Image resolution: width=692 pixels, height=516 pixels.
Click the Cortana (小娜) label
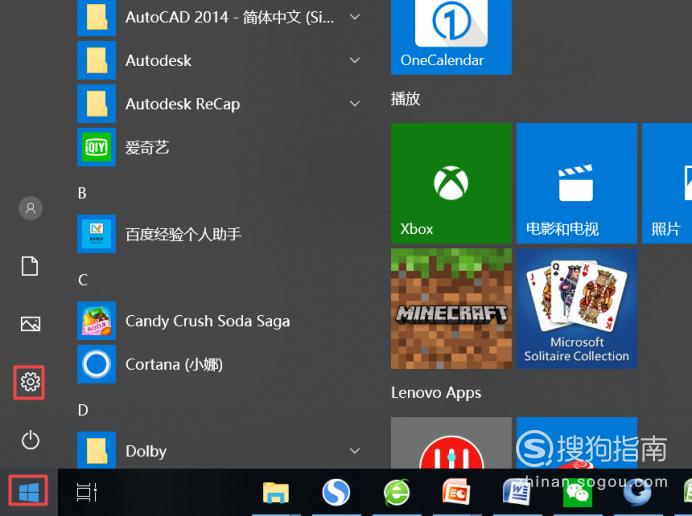click(174, 365)
